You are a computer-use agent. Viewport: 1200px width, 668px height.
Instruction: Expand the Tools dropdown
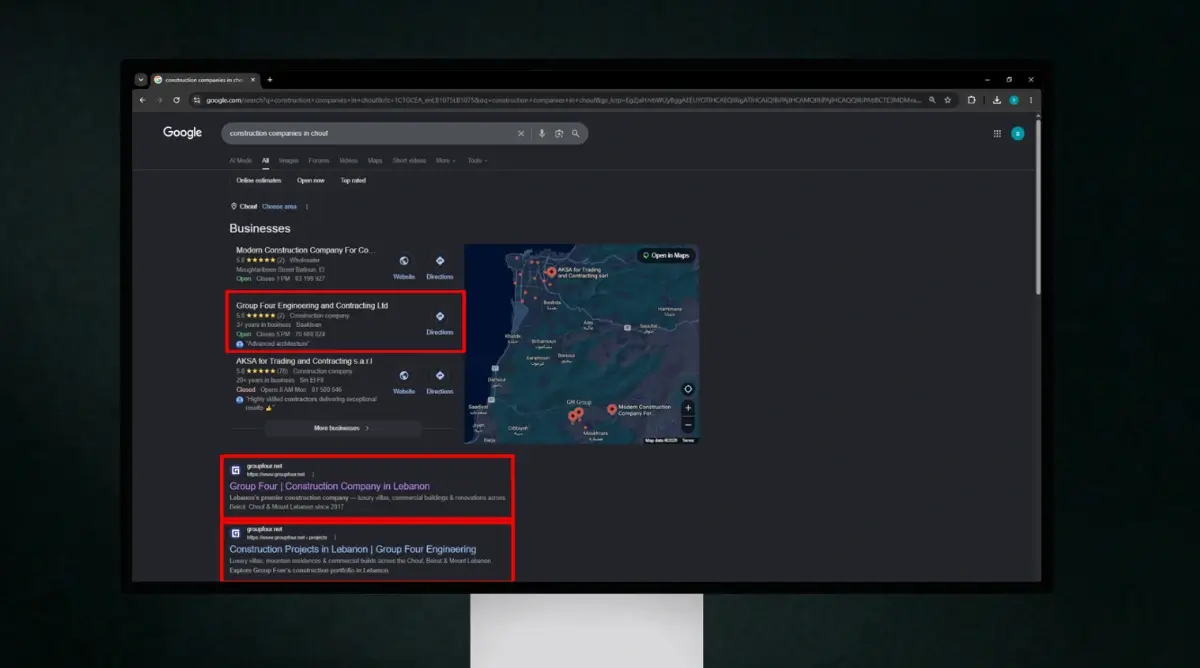click(477, 160)
